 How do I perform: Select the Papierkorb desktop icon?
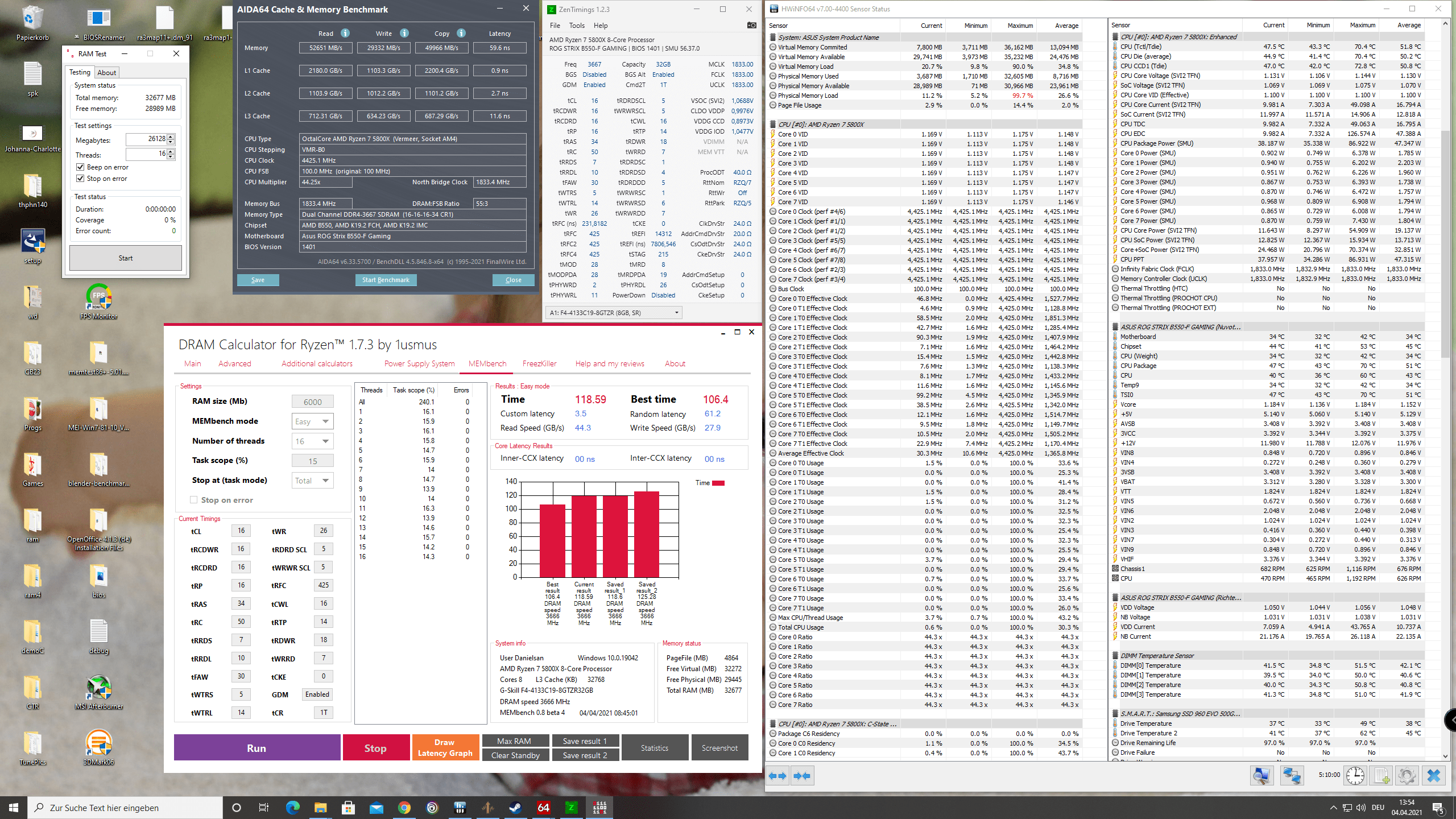coord(32,23)
